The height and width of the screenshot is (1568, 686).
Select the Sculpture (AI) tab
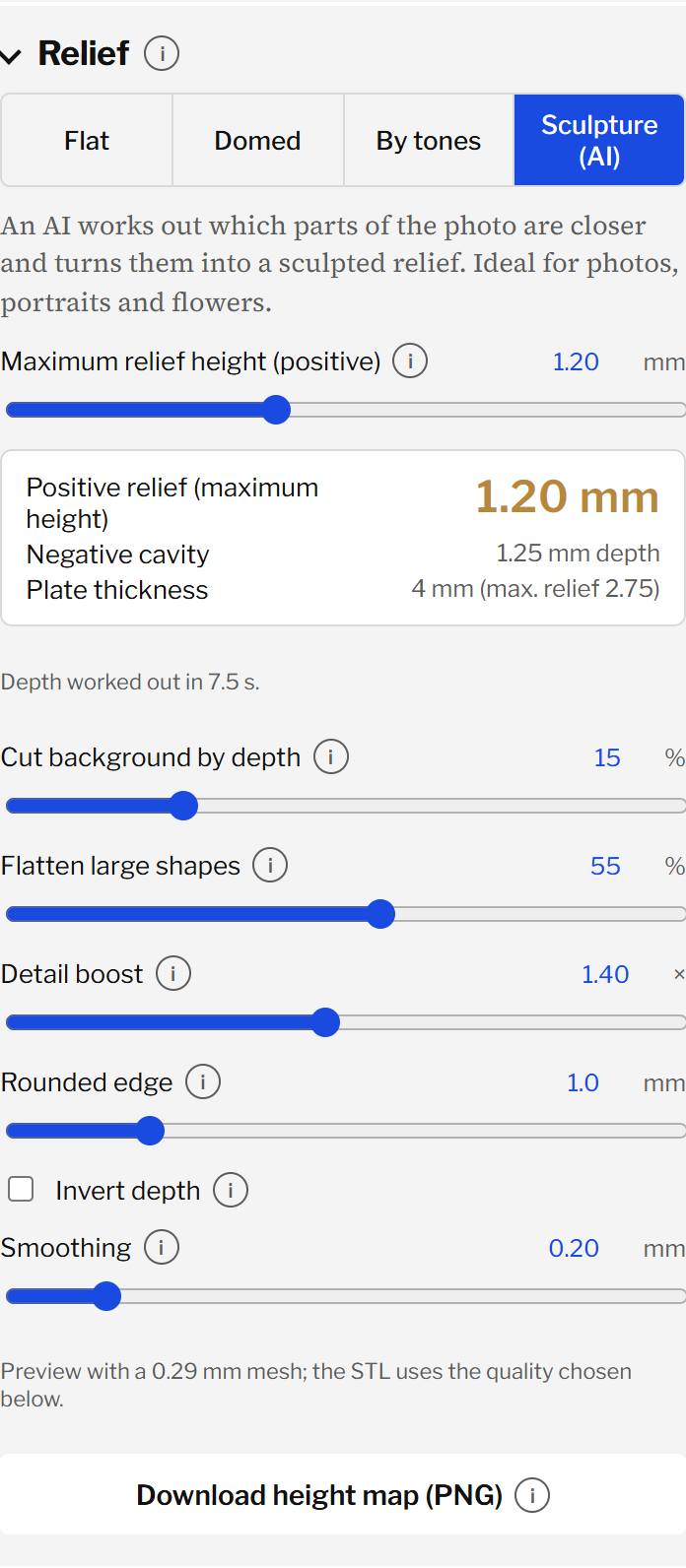tap(599, 140)
